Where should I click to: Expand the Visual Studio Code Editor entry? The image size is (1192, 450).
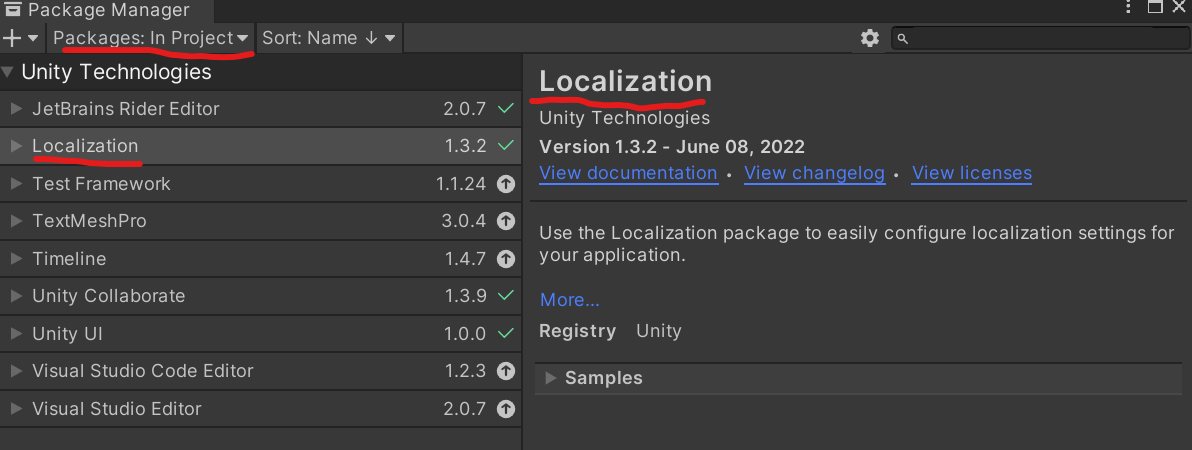(17, 371)
